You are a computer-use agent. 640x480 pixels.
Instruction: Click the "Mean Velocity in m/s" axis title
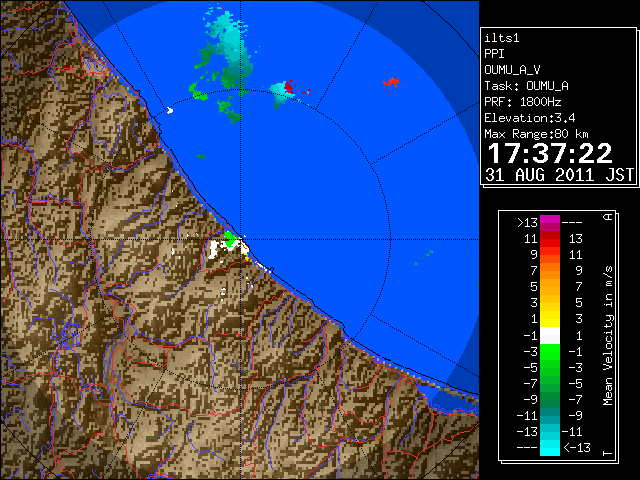pos(608,335)
